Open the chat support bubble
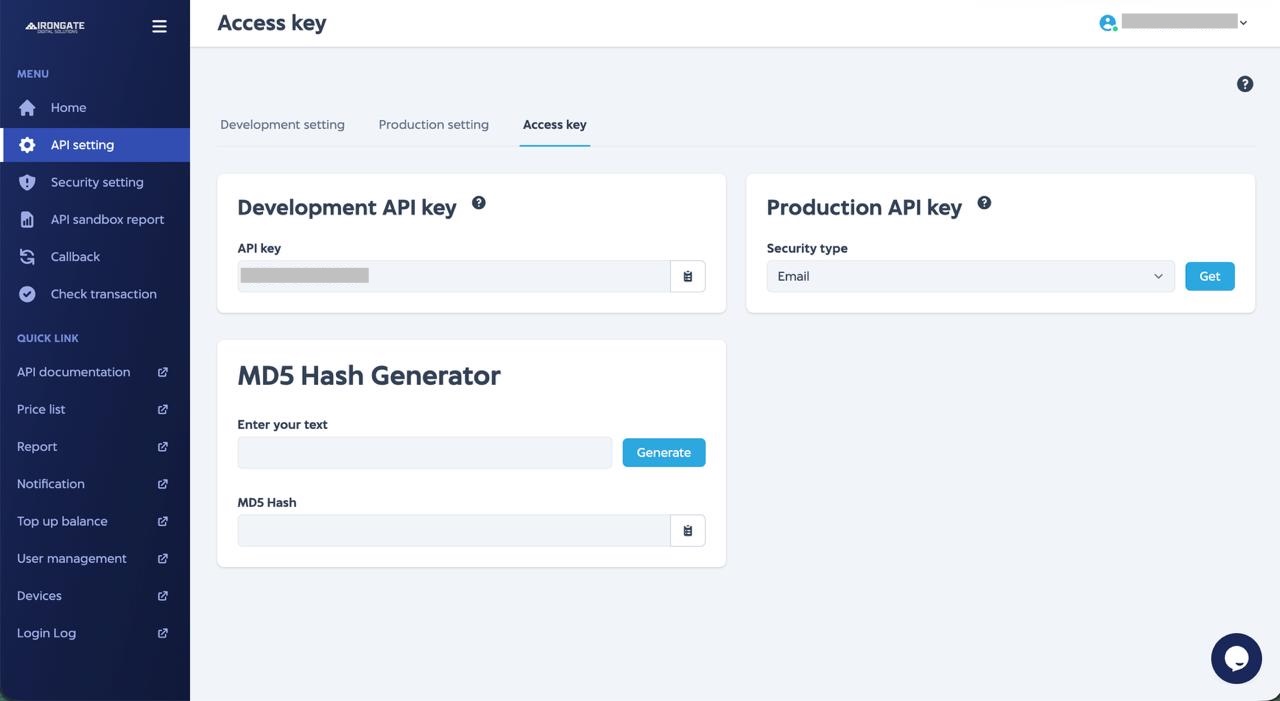Screen dimensions: 1280x701 pyautogui.click(x=1236, y=658)
